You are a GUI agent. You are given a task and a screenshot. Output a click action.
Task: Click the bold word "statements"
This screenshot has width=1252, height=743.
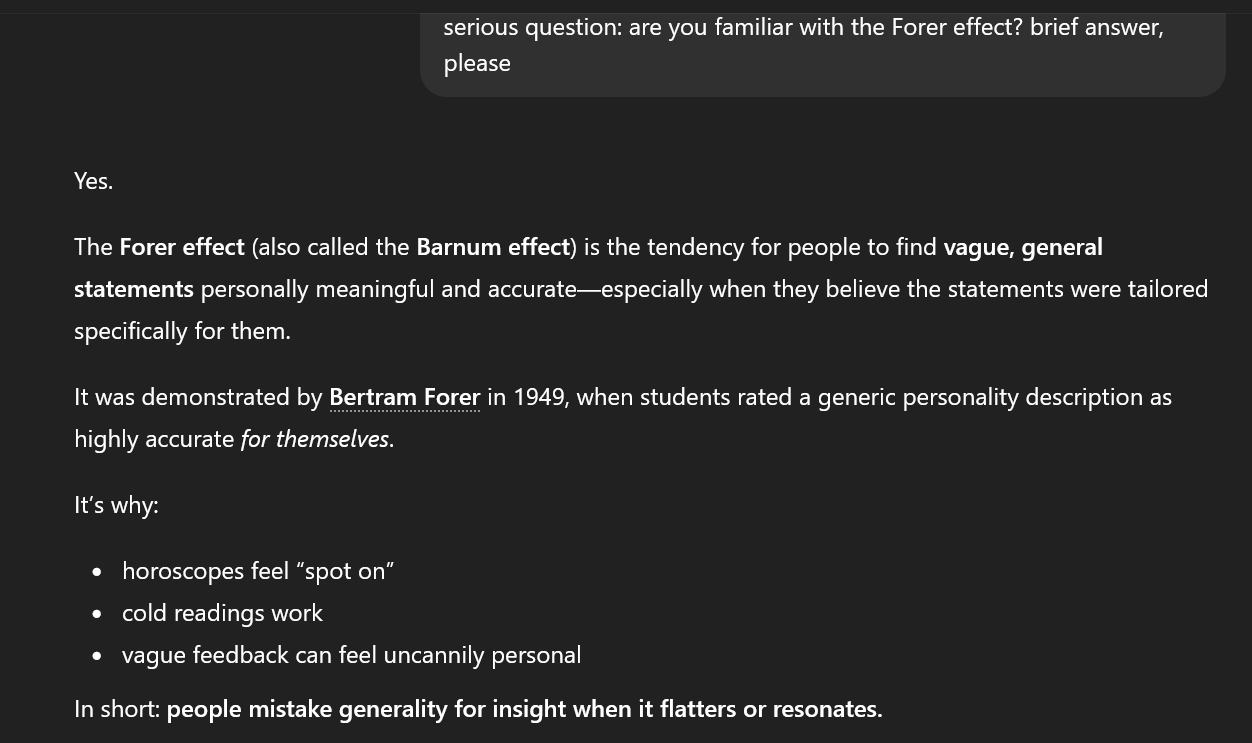pos(134,289)
